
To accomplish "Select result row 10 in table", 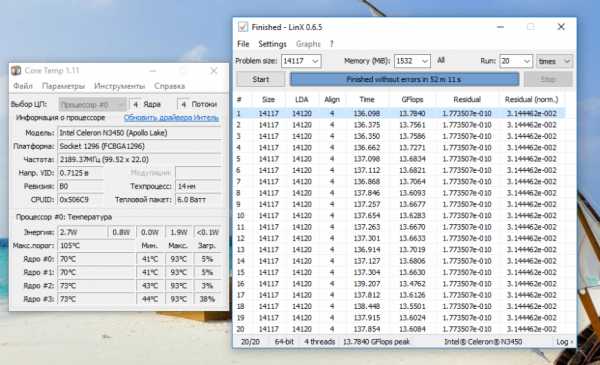I will 400,215.
